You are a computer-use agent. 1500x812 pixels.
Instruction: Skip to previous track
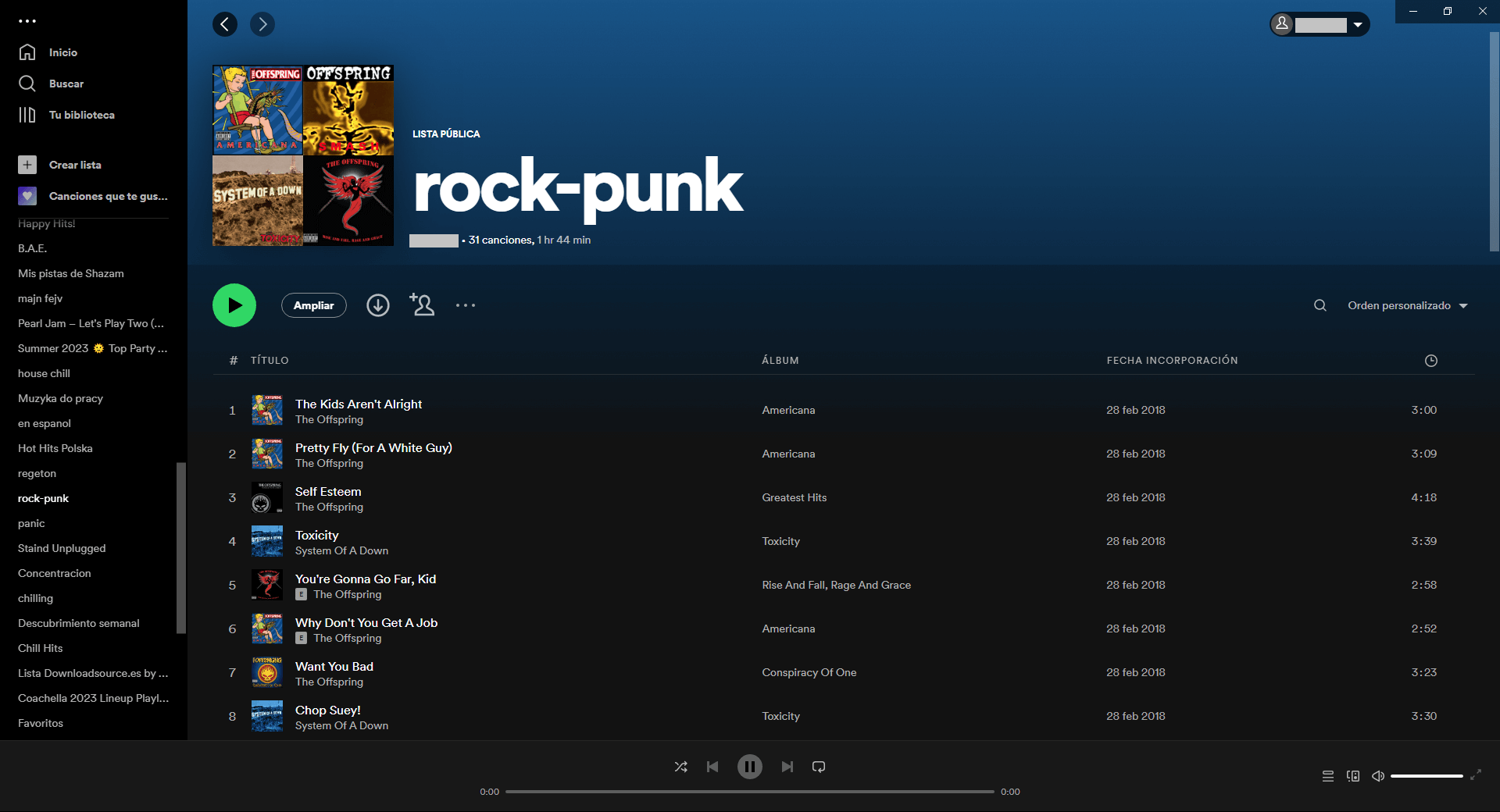[712, 767]
